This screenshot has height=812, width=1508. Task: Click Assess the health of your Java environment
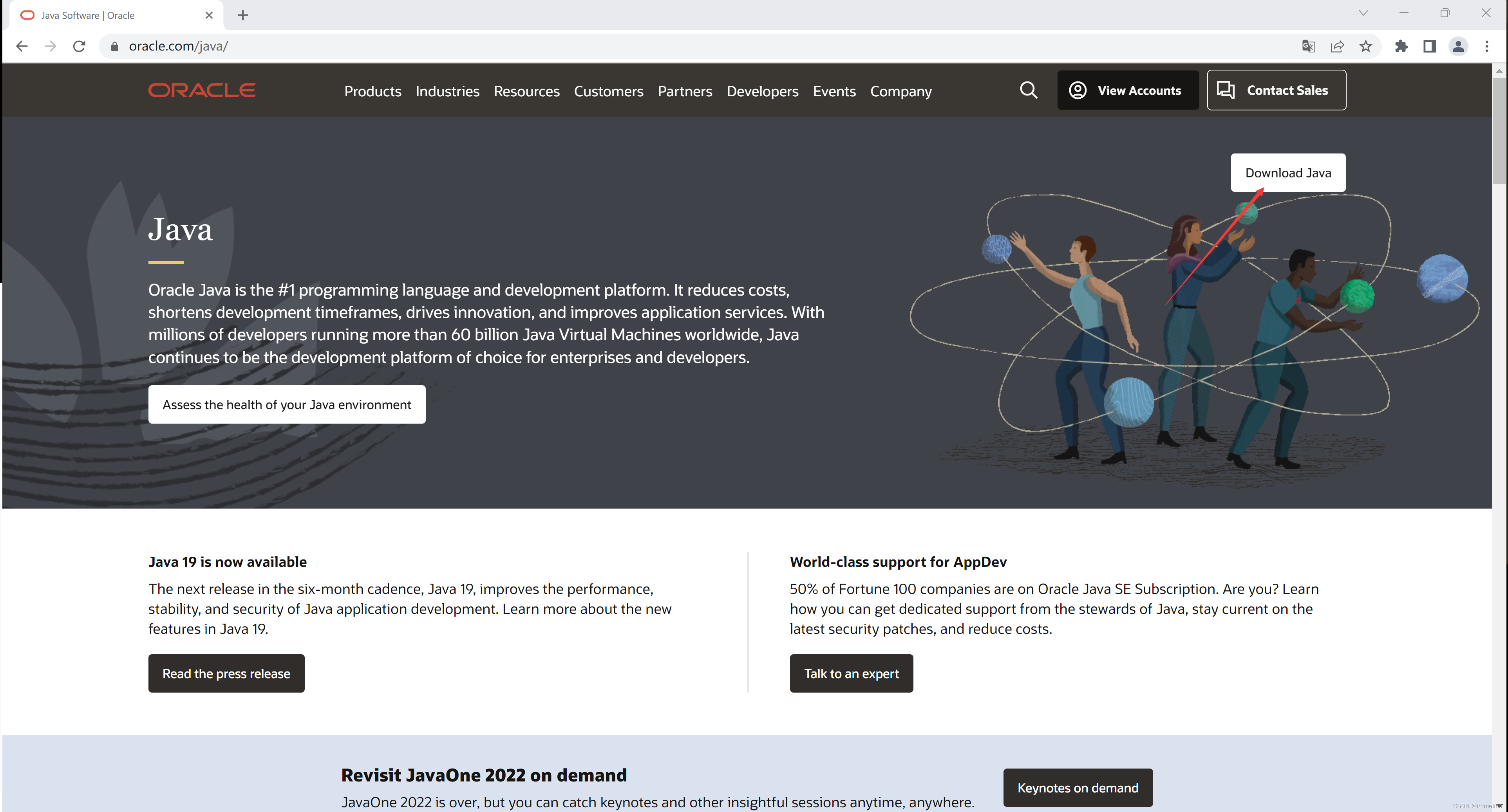(287, 404)
